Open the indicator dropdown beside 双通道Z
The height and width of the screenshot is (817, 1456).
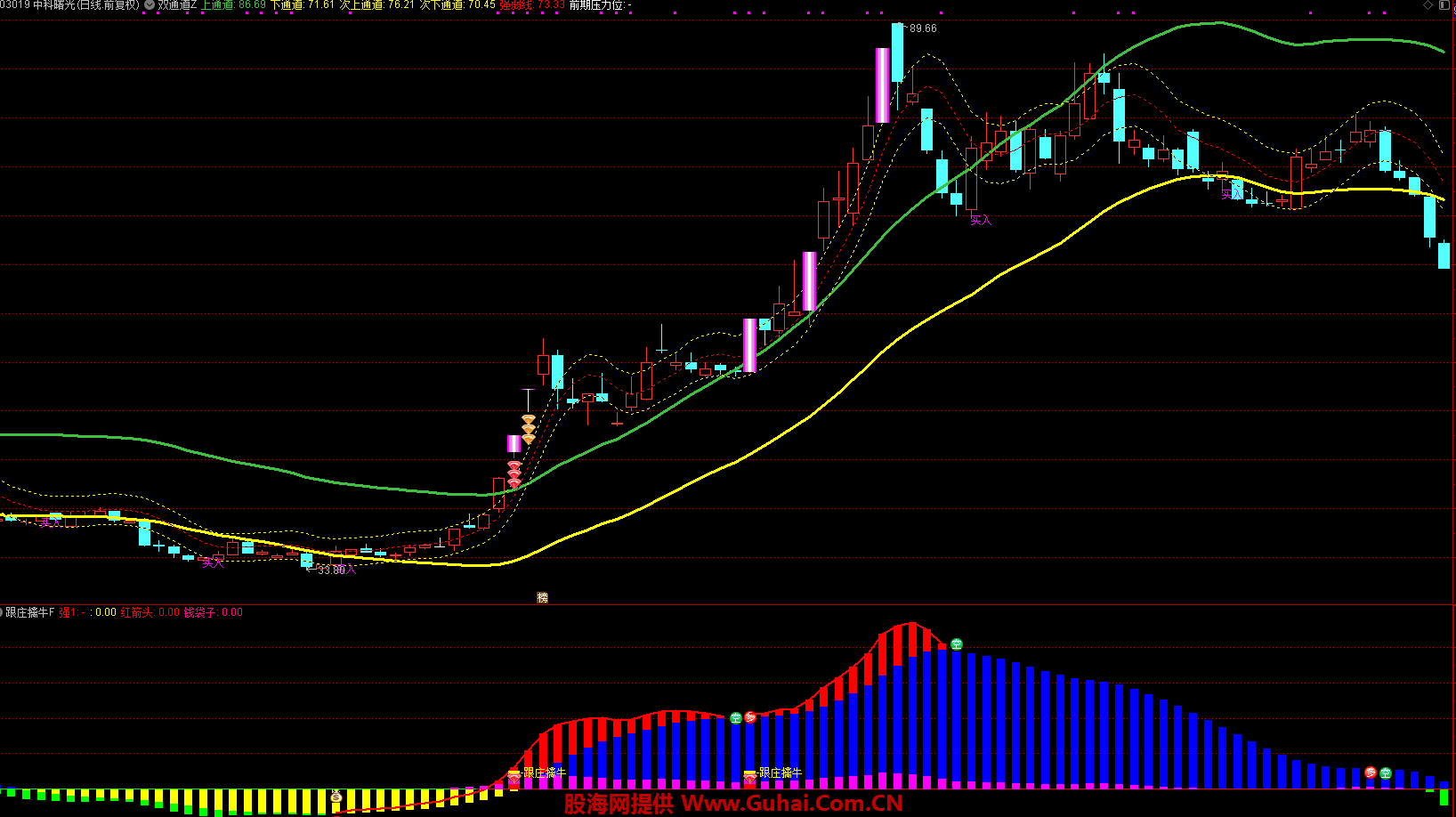150,5
